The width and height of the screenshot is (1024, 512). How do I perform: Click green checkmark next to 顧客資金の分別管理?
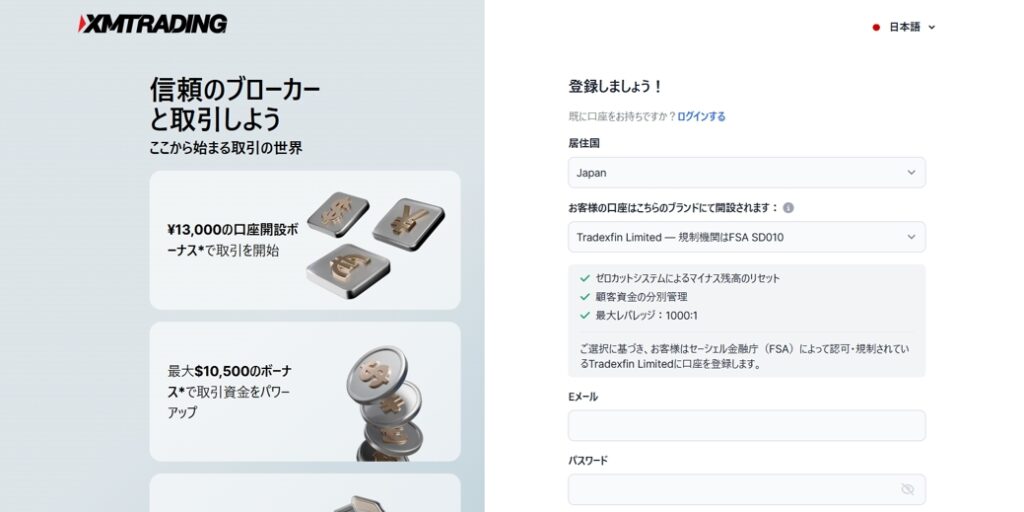[584, 296]
